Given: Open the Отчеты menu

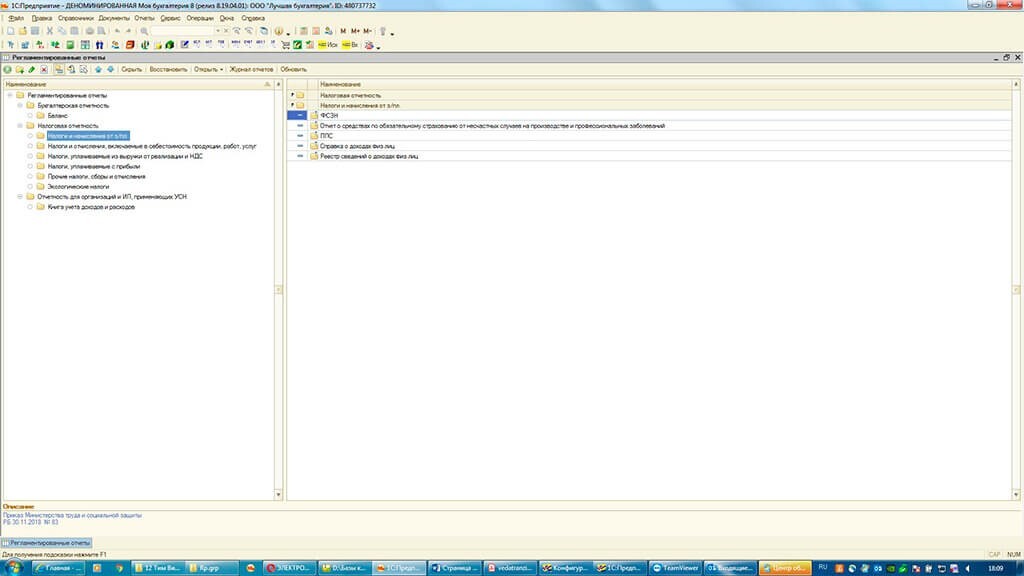Looking at the screenshot, I should point(144,18).
